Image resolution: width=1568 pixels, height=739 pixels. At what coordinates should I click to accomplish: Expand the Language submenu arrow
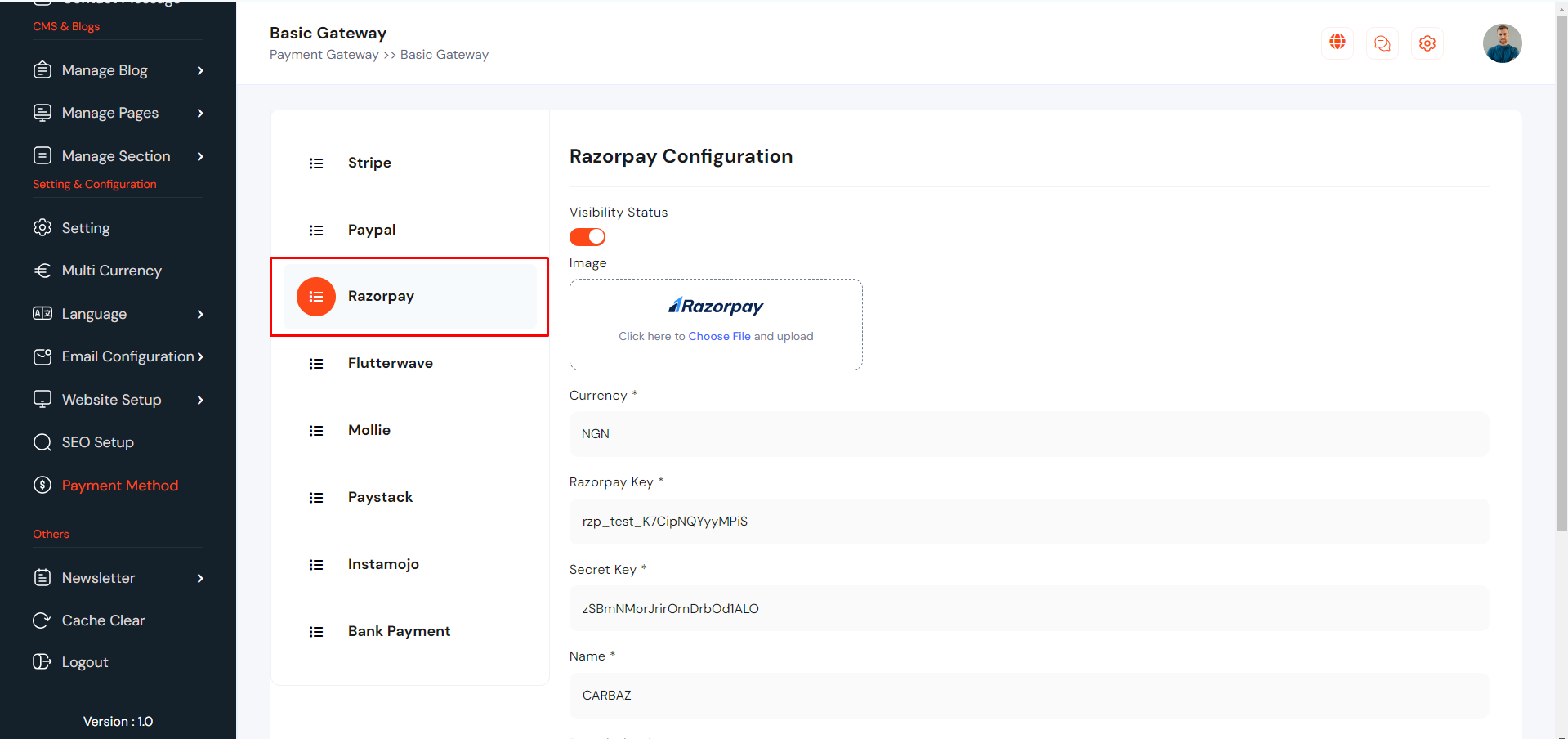click(x=200, y=315)
